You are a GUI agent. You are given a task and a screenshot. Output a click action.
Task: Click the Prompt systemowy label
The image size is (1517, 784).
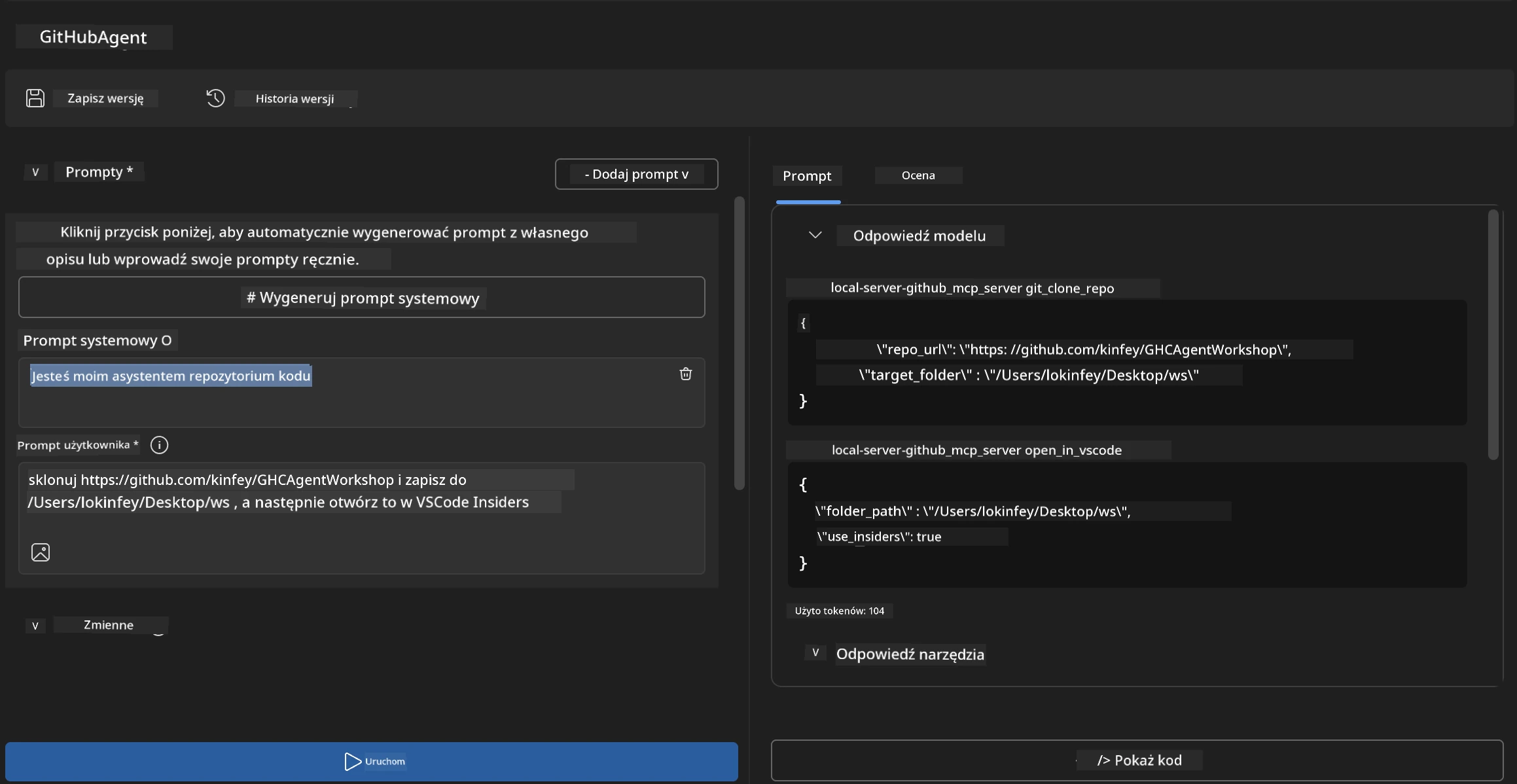pyautogui.click(x=98, y=340)
